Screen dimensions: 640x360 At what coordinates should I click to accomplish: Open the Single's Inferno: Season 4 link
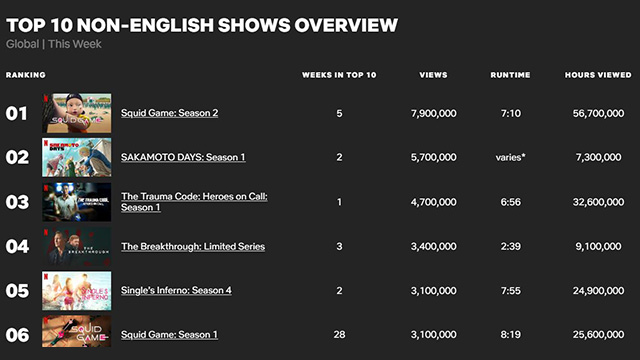pos(176,290)
